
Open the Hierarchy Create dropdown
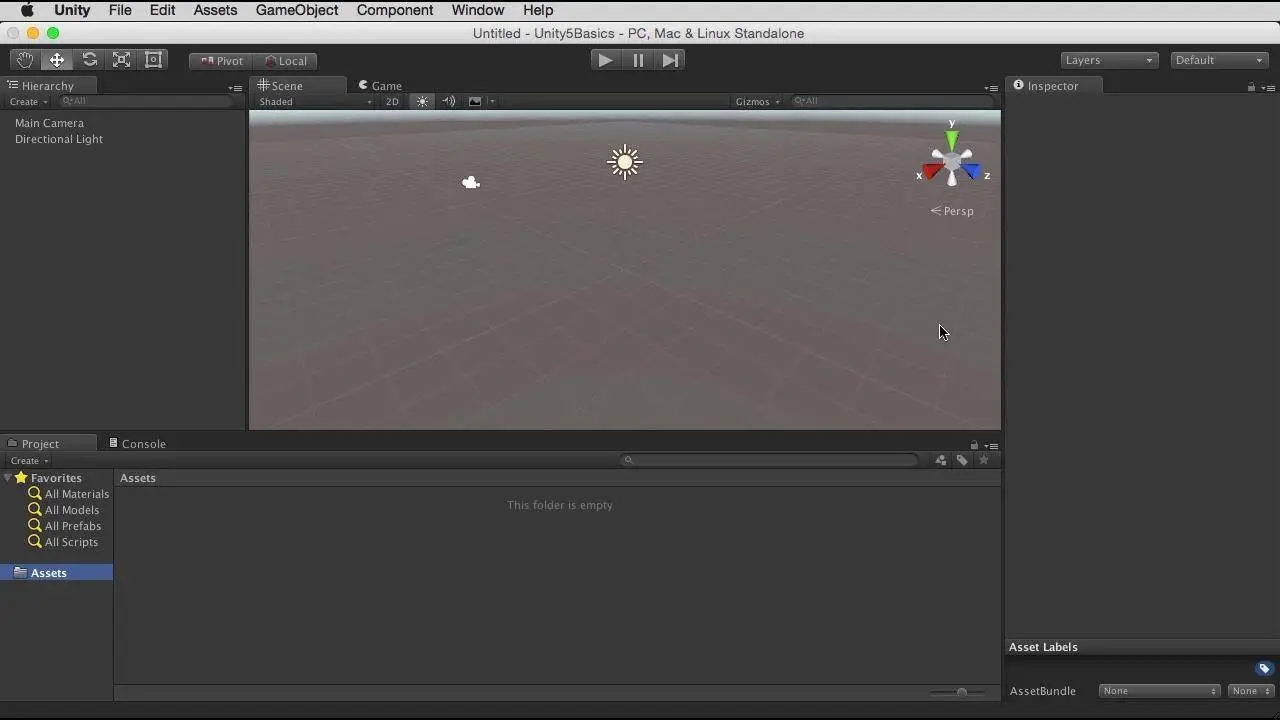[28, 101]
